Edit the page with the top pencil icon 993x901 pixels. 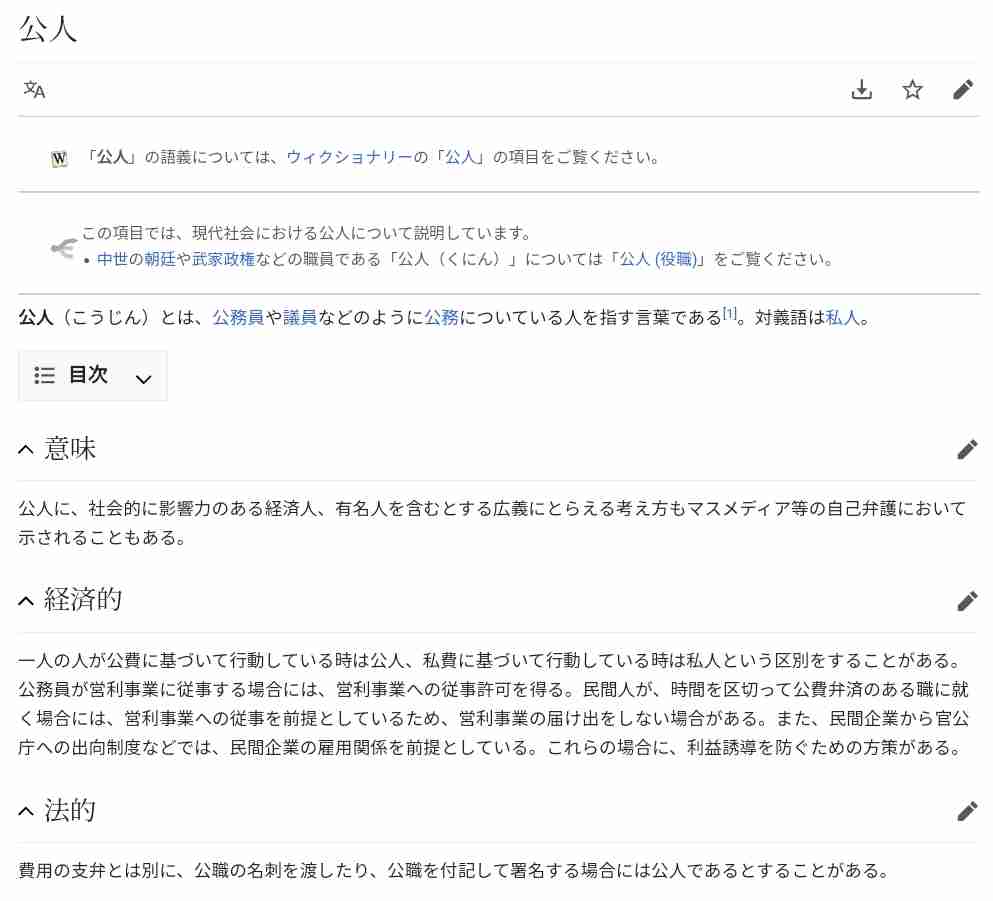(963, 90)
